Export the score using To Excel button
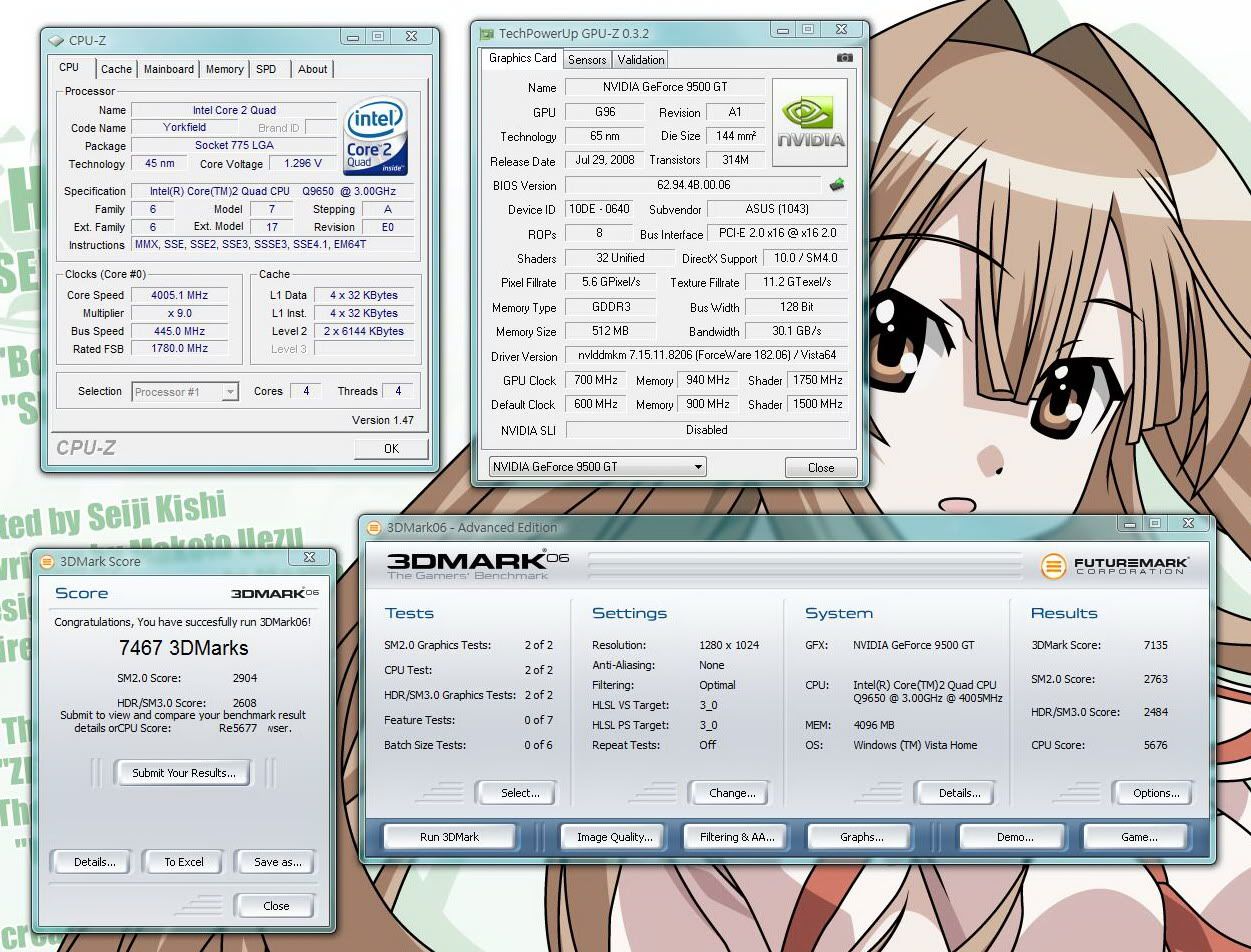Image resolution: width=1251 pixels, height=952 pixels. click(184, 862)
